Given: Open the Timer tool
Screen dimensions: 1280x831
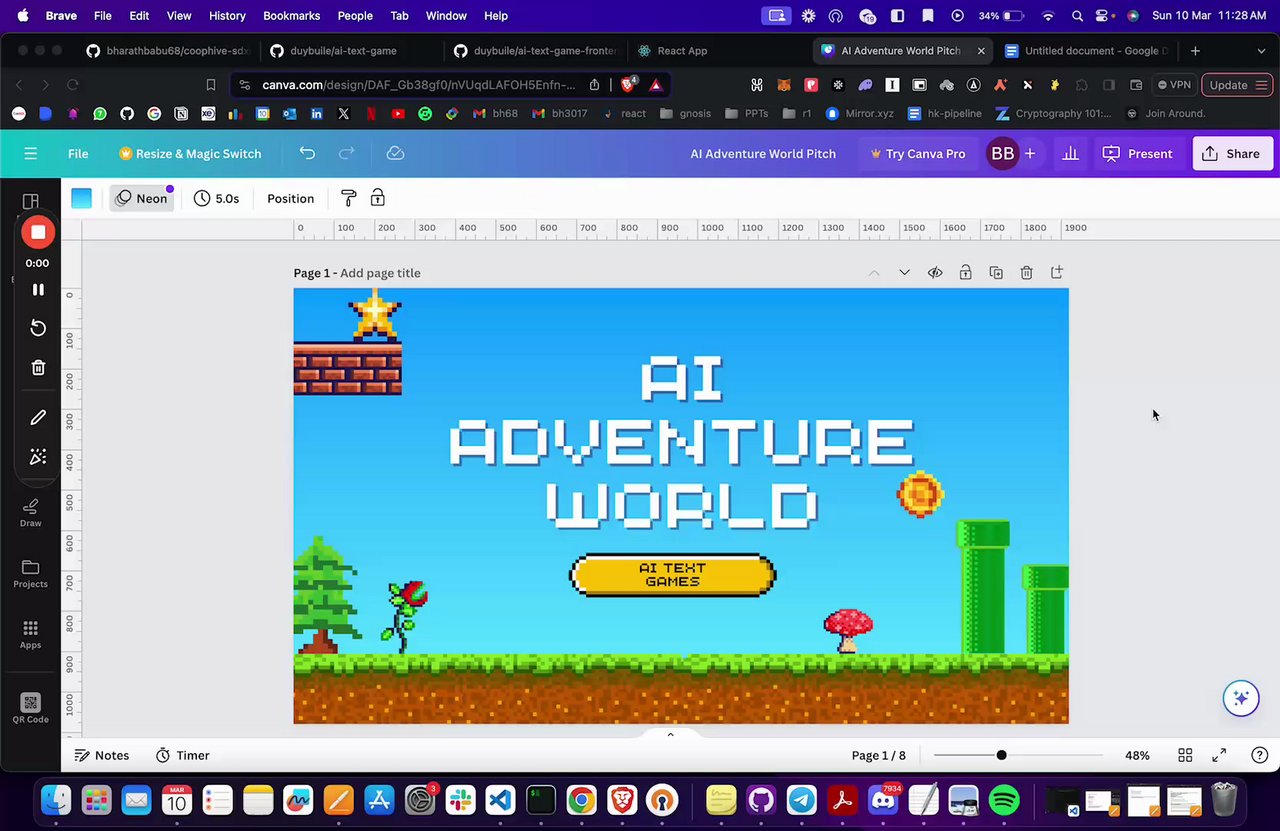Looking at the screenshot, I should [x=182, y=755].
